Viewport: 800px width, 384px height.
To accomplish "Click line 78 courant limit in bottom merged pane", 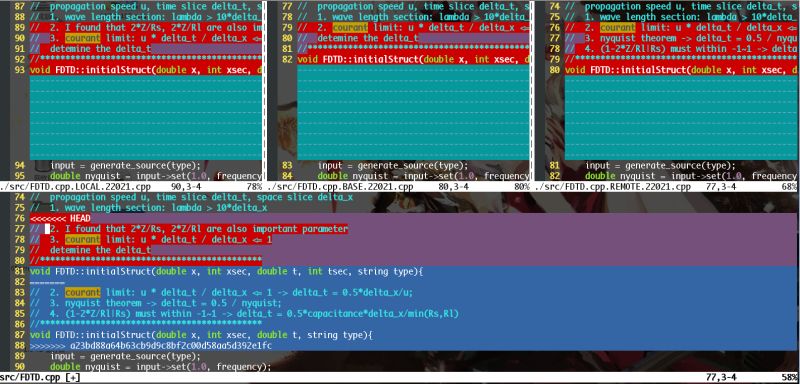I will click(x=151, y=240).
